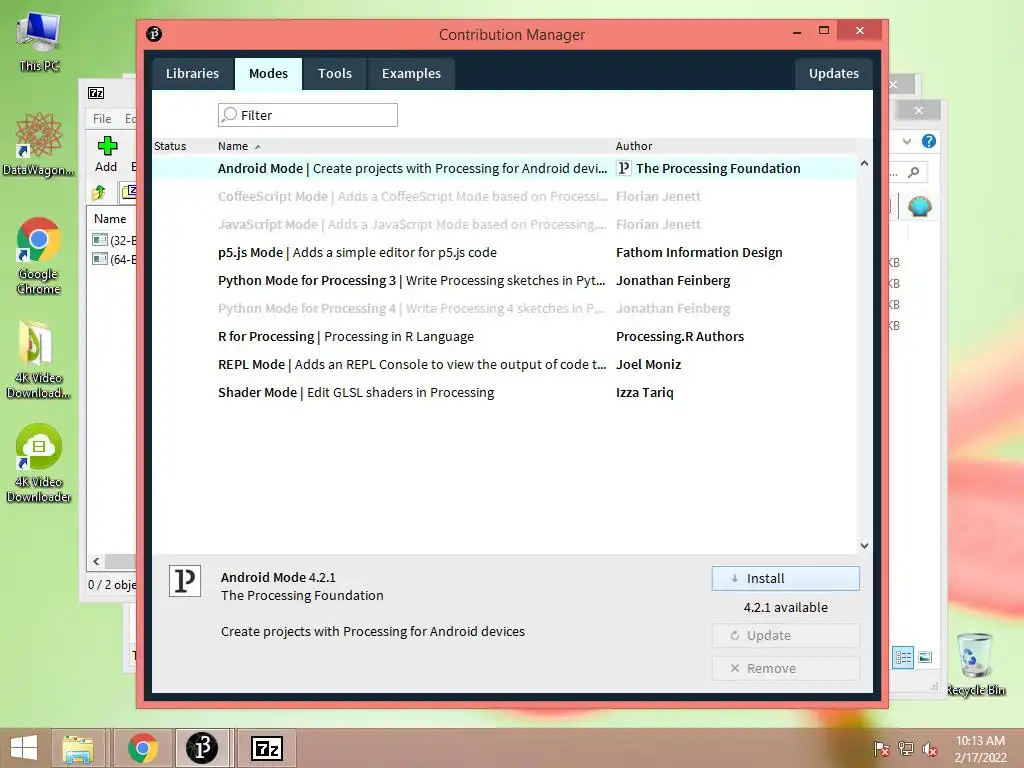Select Python Mode for Processing 3 row
The width and height of the screenshot is (1024, 768).
coord(504,281)
